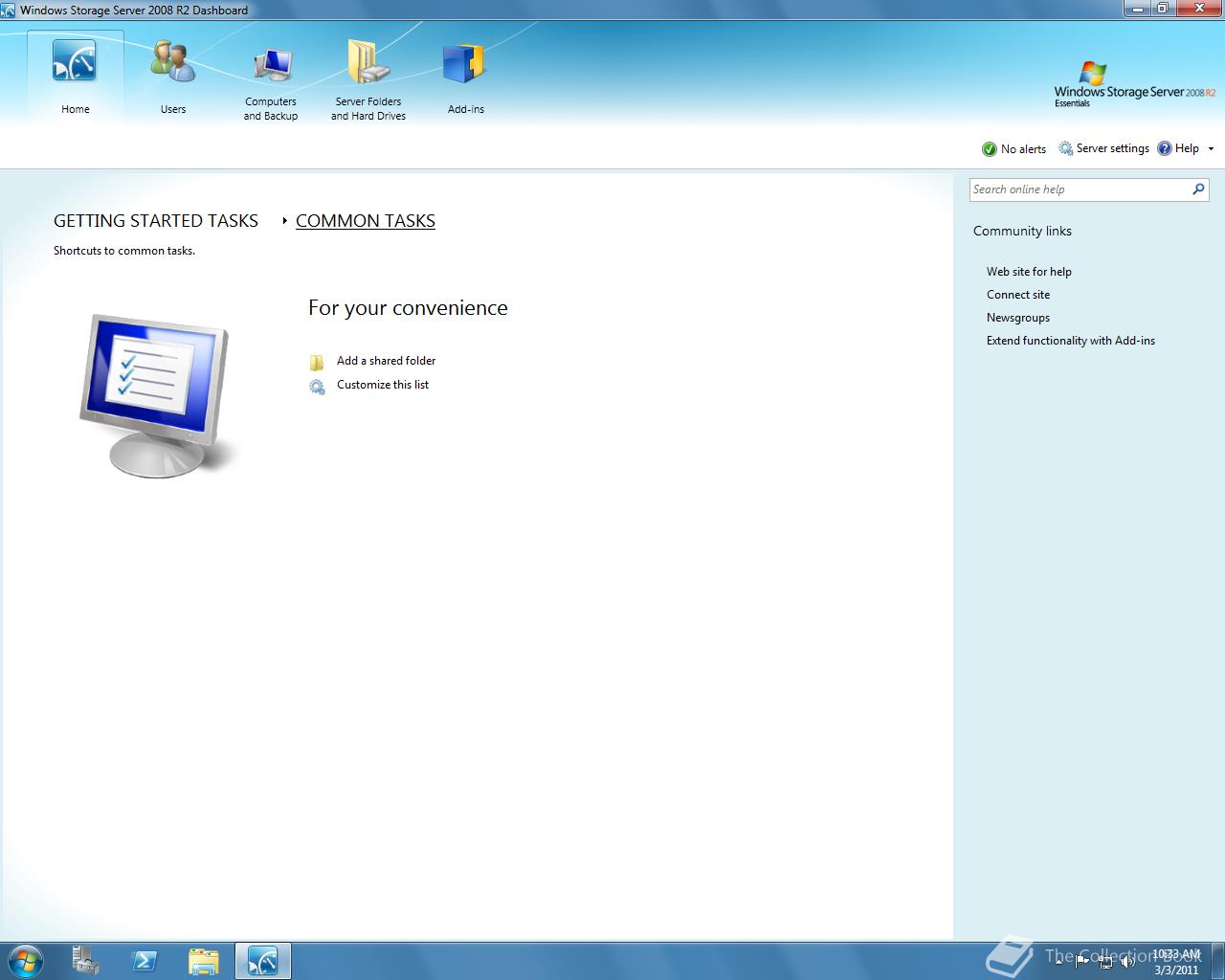Click the Server settings gear icon
The width and height of the screenshot is (1225, 980).
coord(1065,148)
